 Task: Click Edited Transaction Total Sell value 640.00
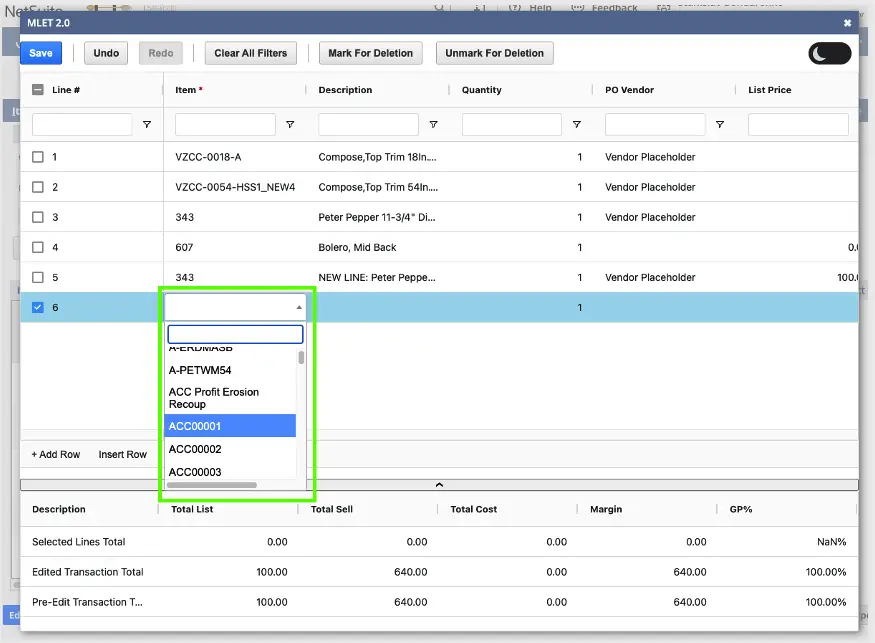[411, 572]
